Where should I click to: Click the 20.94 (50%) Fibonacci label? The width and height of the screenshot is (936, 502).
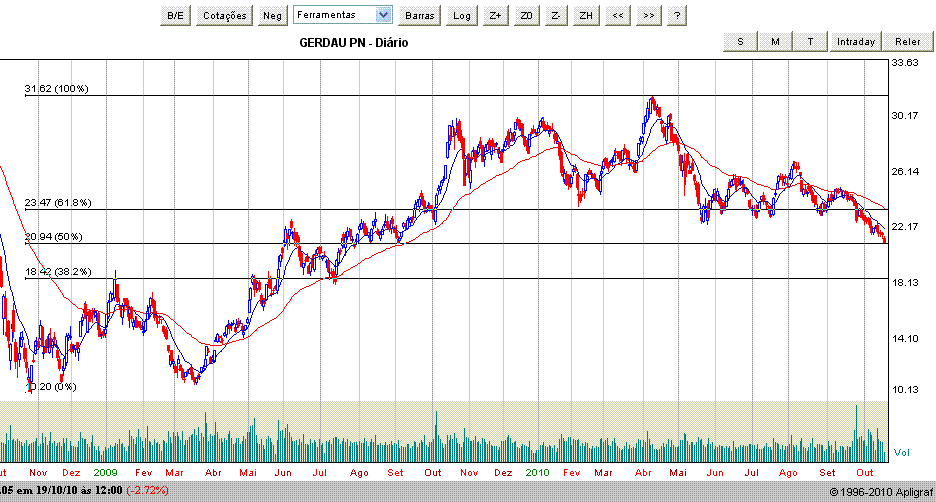[54, 236]
